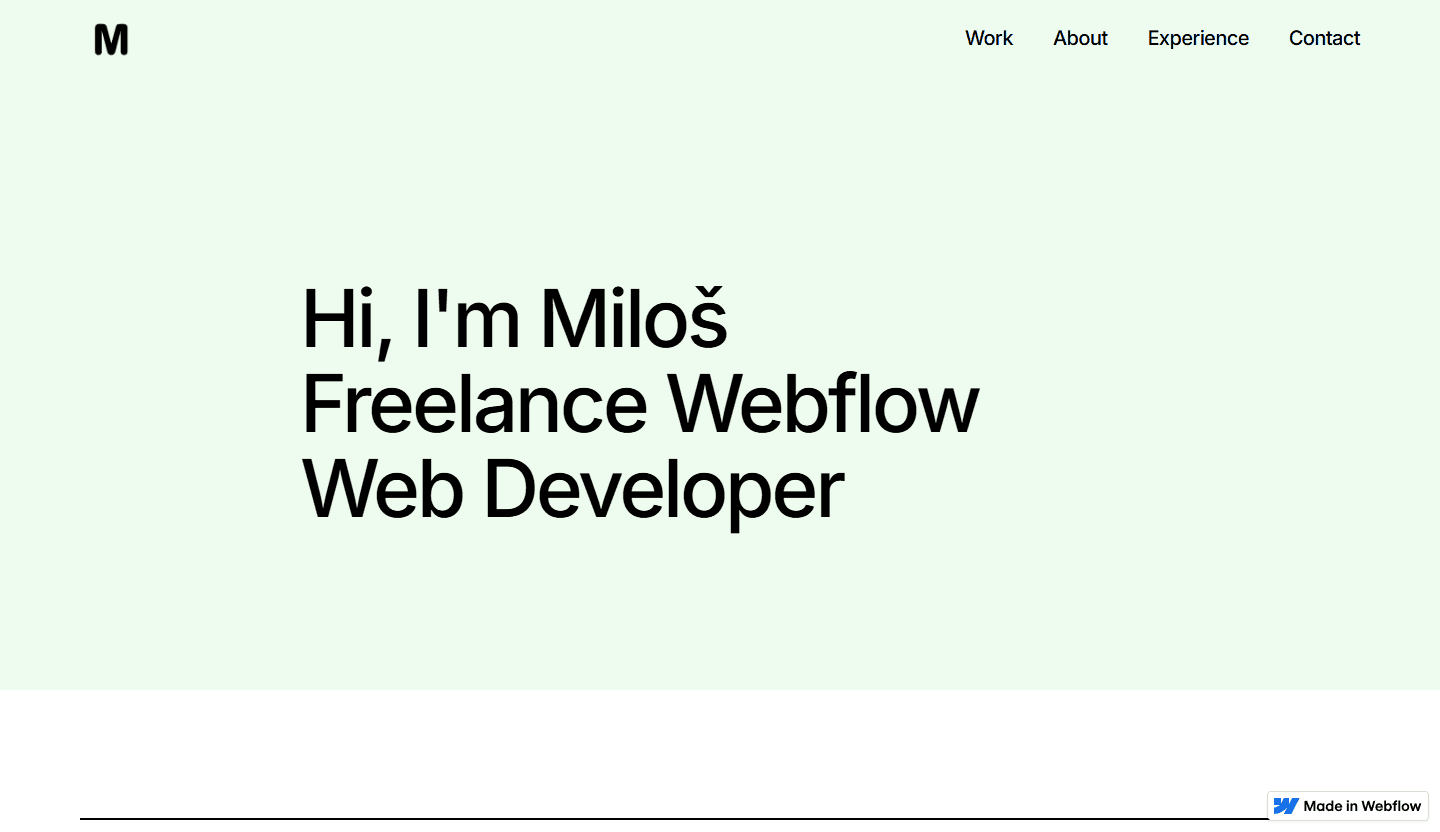Click the bold M logo
1440x832 pixels.
[x=111, y=40]
